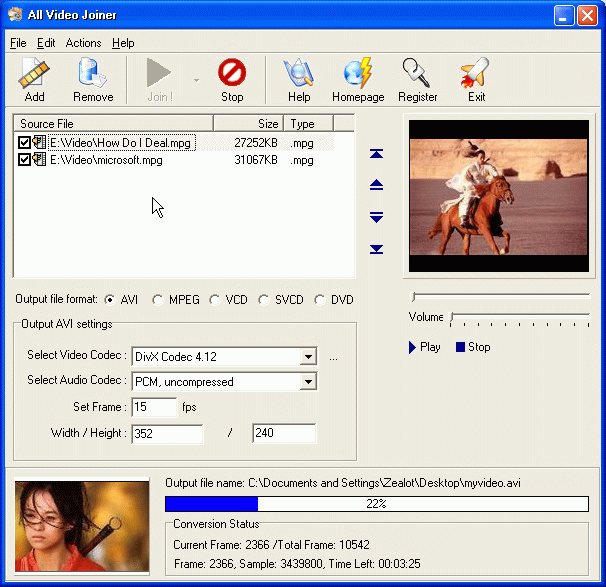The width and height of the screenshot is (606, 587).
Task: Click the Time Left: 00:03:25 text
Action: coord(374,564)
